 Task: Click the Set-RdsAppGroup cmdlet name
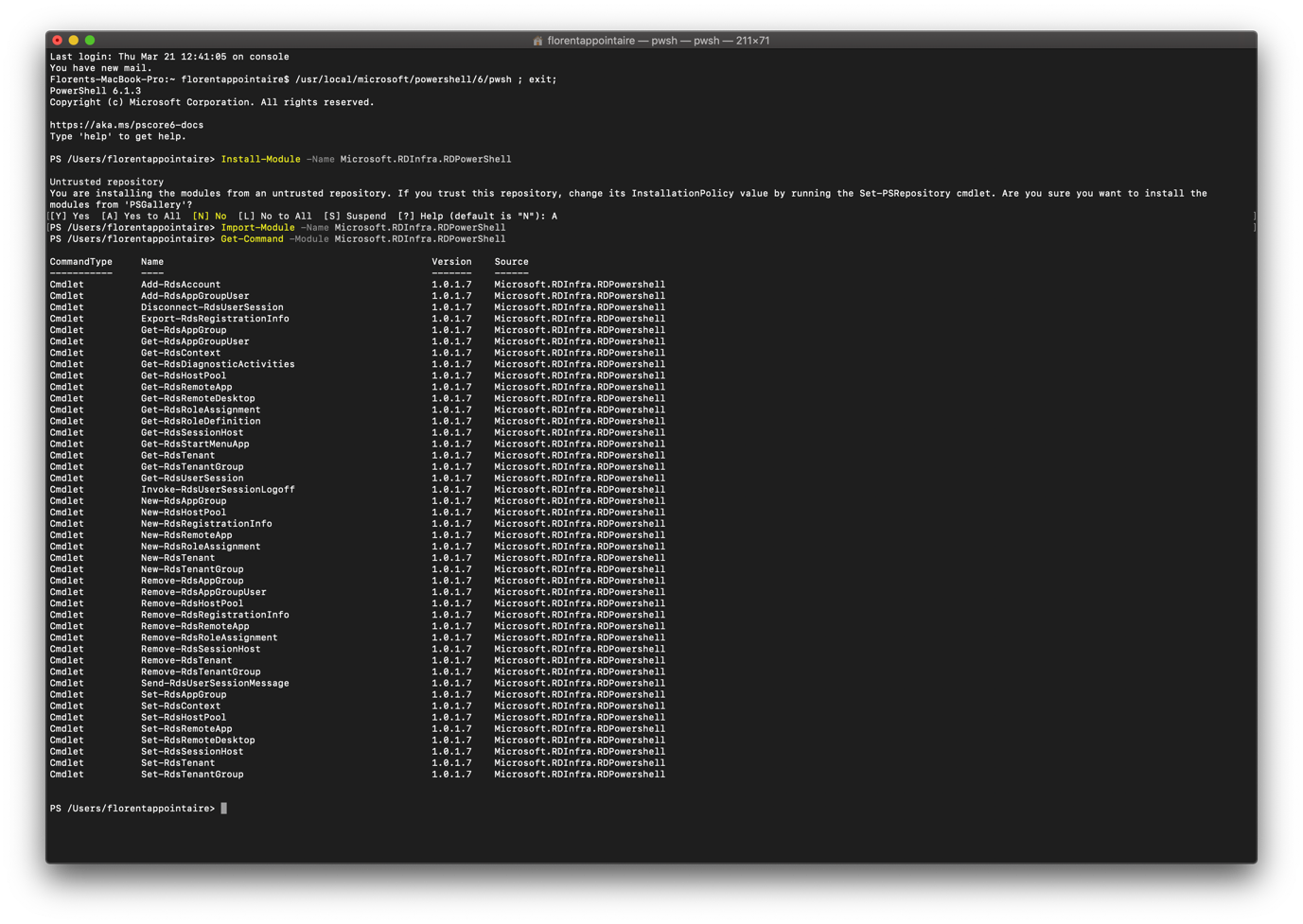point(184,694)
